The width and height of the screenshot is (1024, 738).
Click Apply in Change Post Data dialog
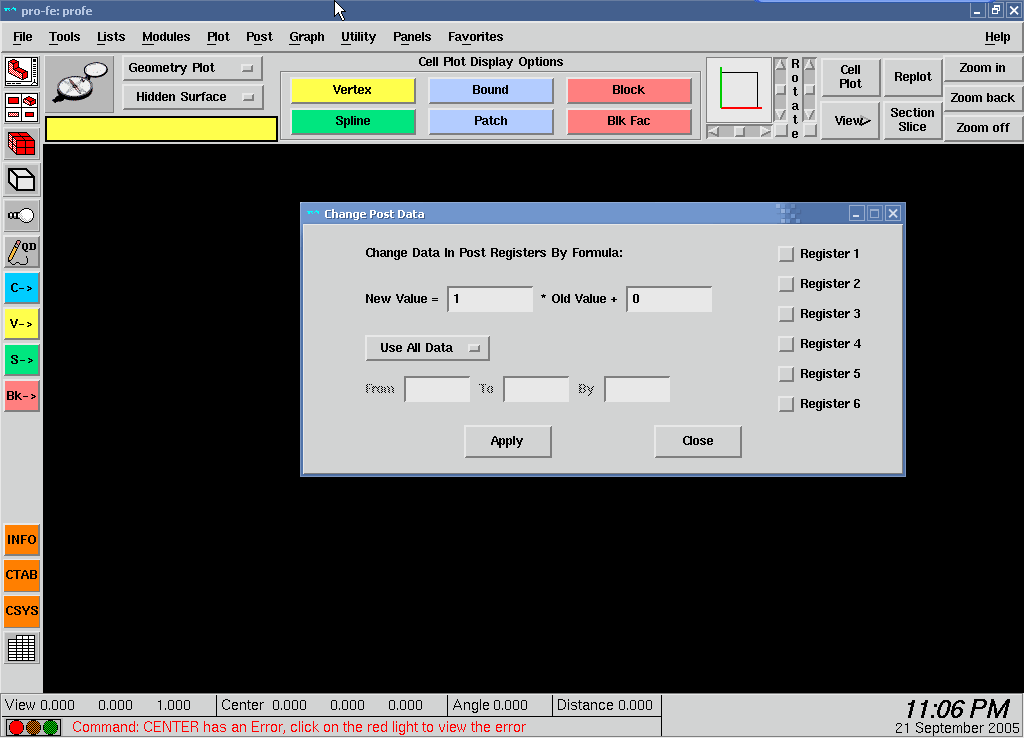pyautogui.click(x=507, y=441)
